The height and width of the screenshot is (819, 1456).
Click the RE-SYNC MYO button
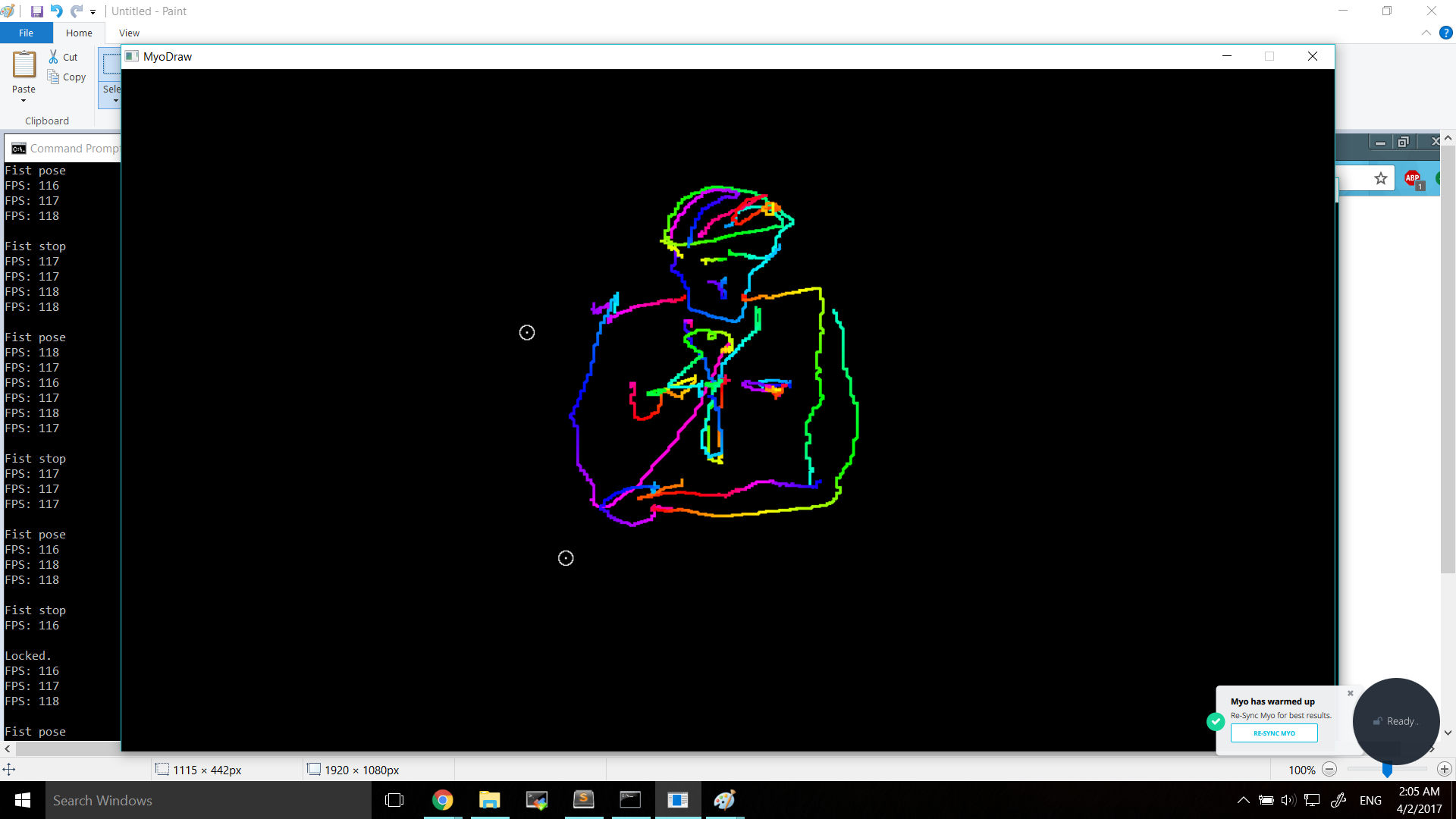pyautogui.click(x=1274, y=733)
